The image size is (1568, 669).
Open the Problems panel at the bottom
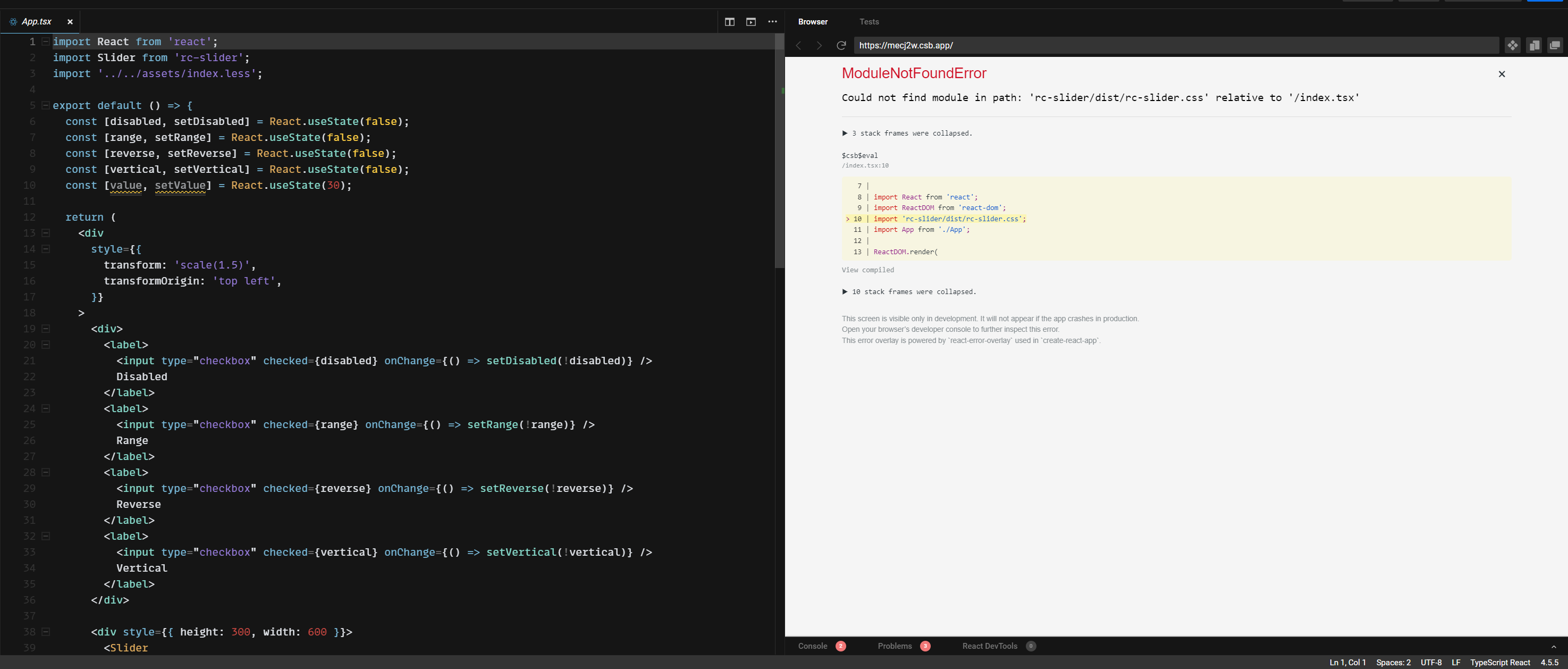(896, 646)
